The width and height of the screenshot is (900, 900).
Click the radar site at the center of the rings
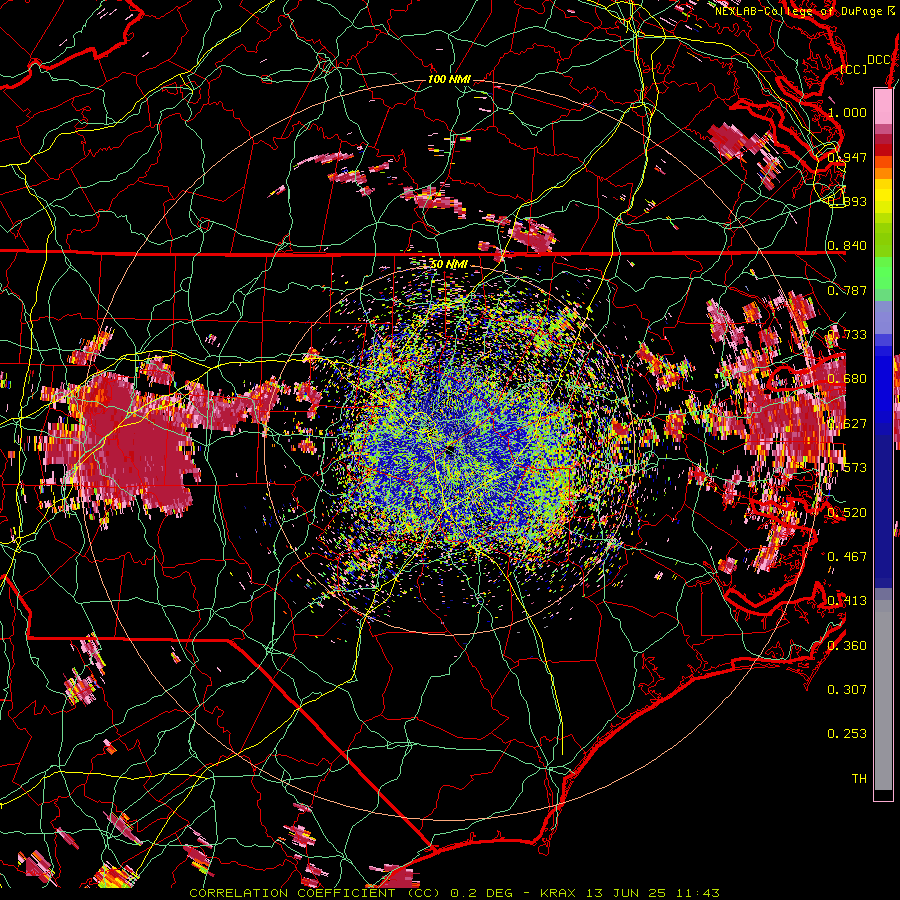click(x=449, y=450)
